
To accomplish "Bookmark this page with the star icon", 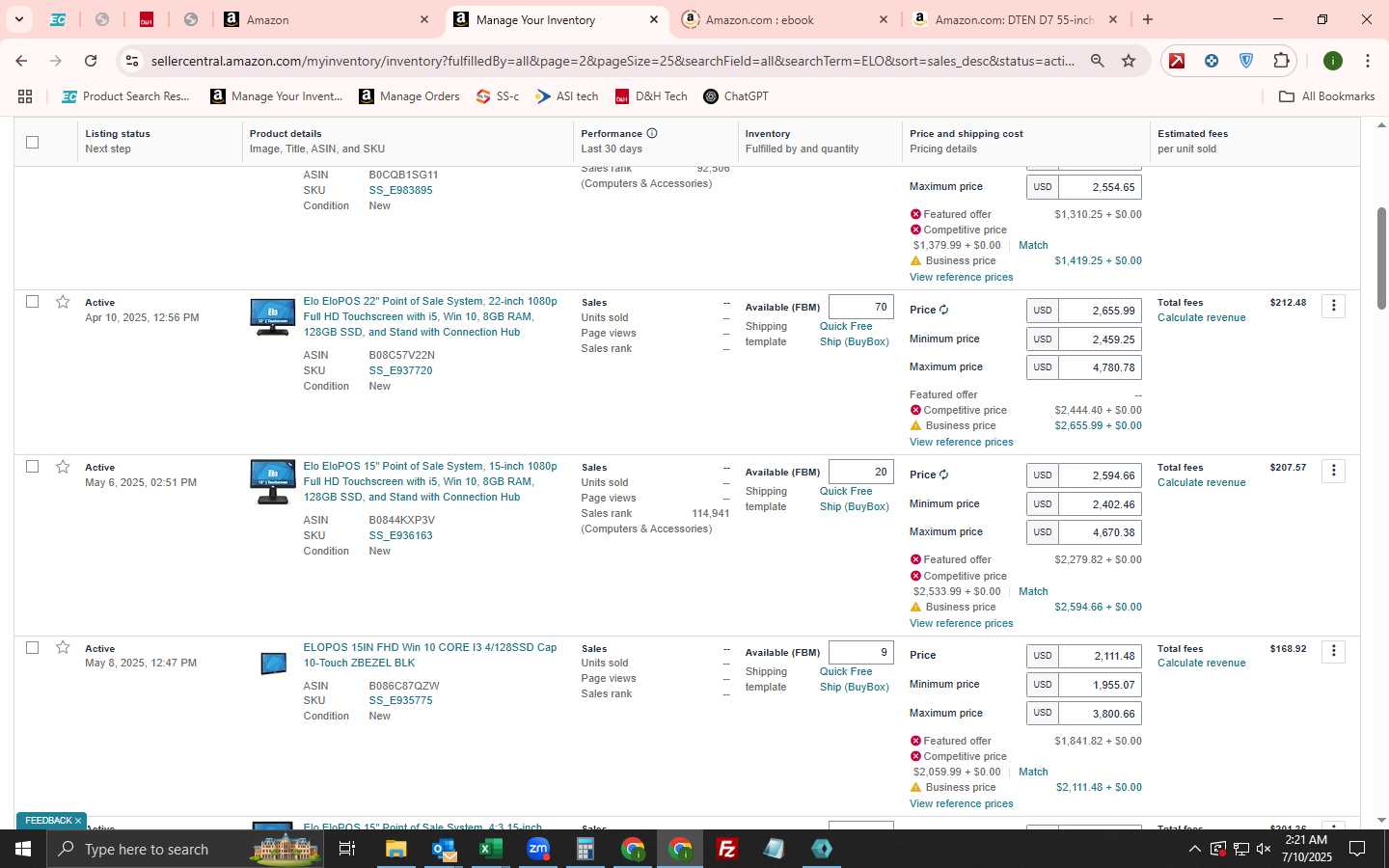I will click(1129, 61).
